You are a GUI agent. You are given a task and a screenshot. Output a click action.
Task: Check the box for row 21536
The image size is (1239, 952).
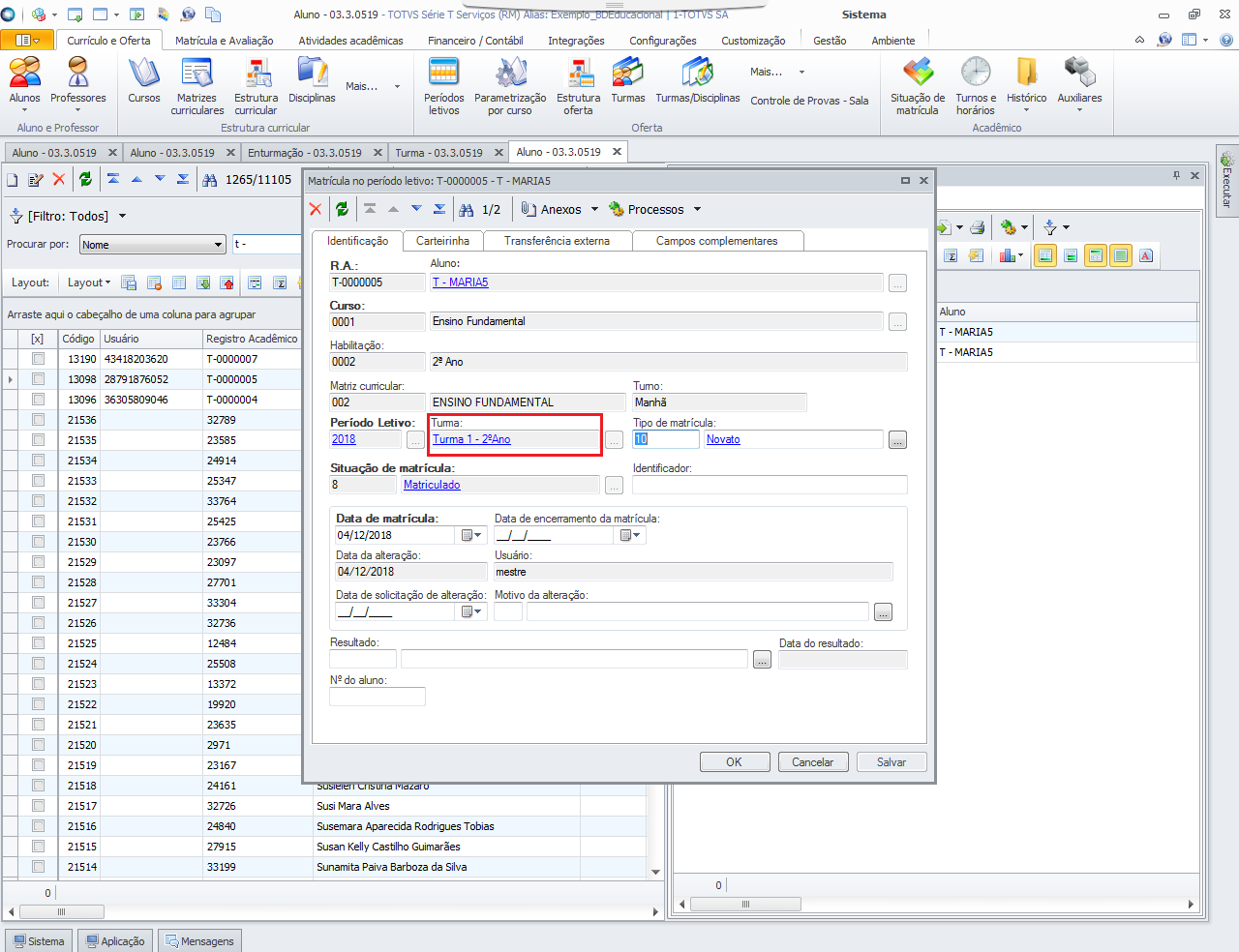point(38,420)
